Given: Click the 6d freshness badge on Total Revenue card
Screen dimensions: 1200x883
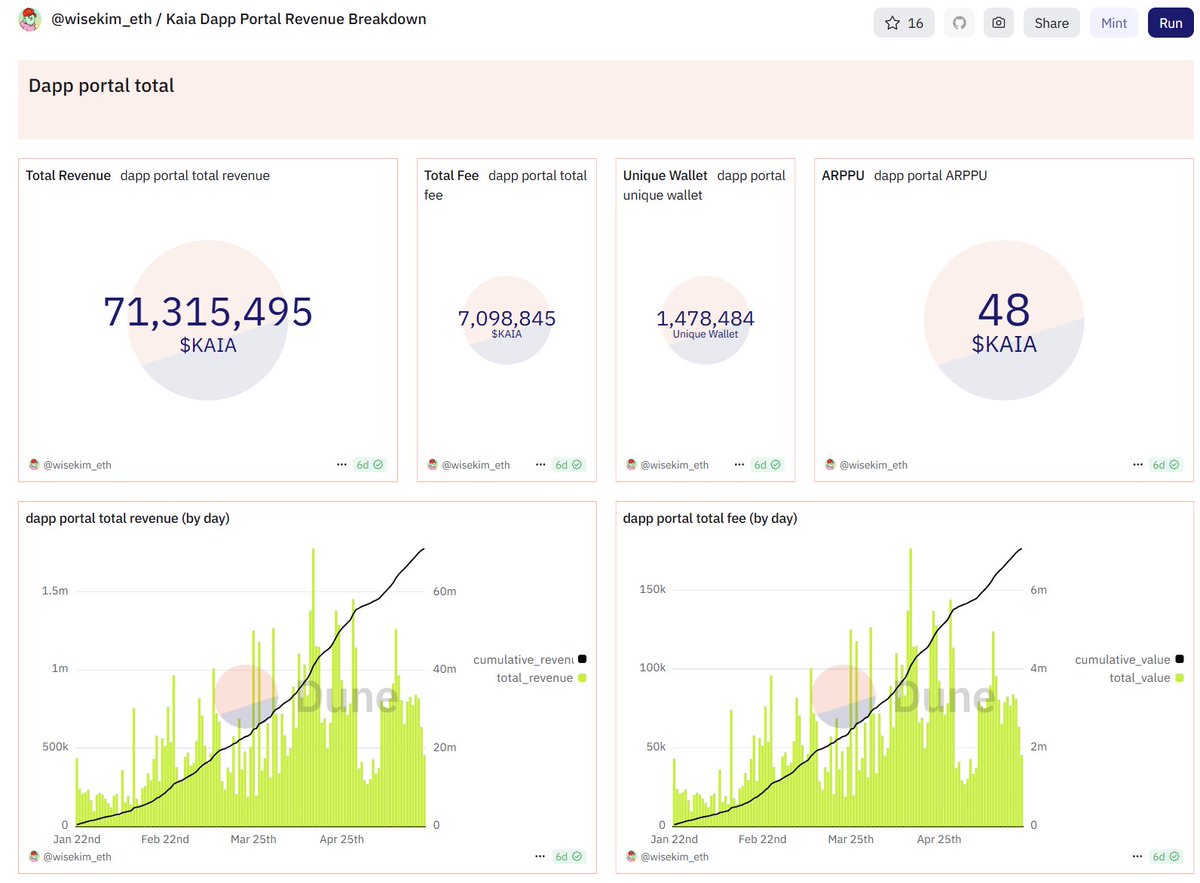Looking at the screenshot, I should [370, 465].
